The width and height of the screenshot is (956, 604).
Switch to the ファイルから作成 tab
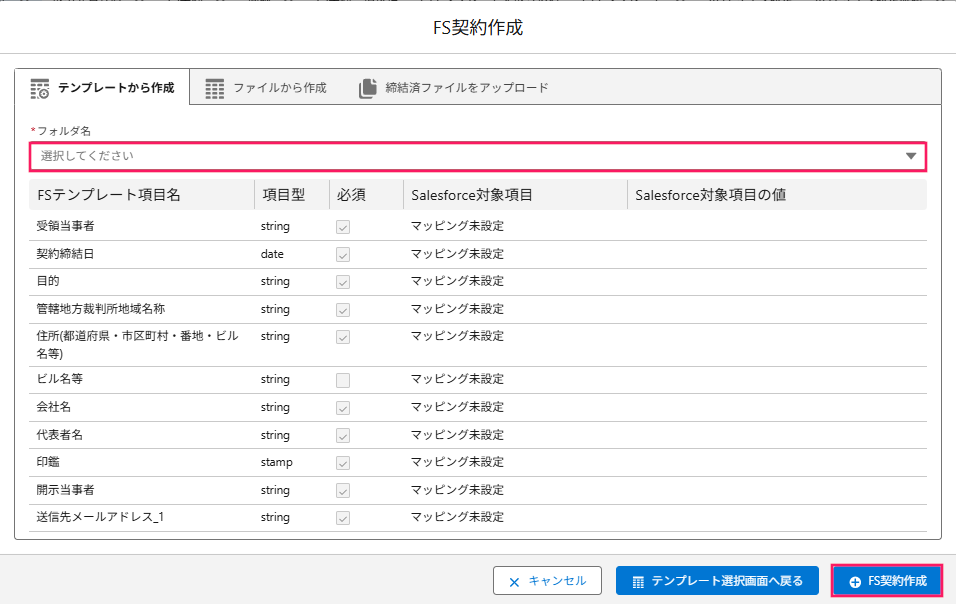pyautogui.click(x=266, y=88)
